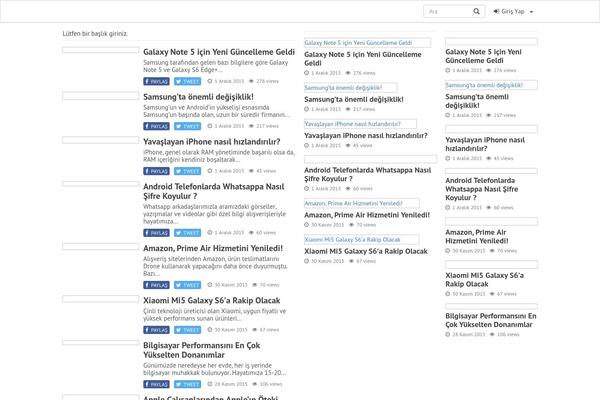Screen dimensions: 600x400
Task: Click middle column Galaxy Note 5 image placeholder
Action: click(367, 43)
